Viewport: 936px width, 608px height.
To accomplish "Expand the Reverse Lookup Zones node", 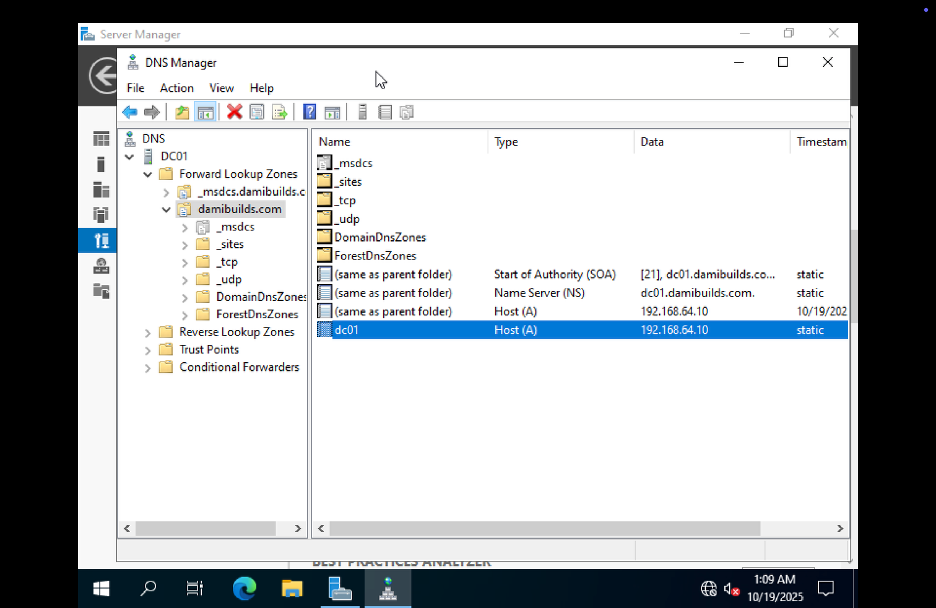I will click(146, 331).
